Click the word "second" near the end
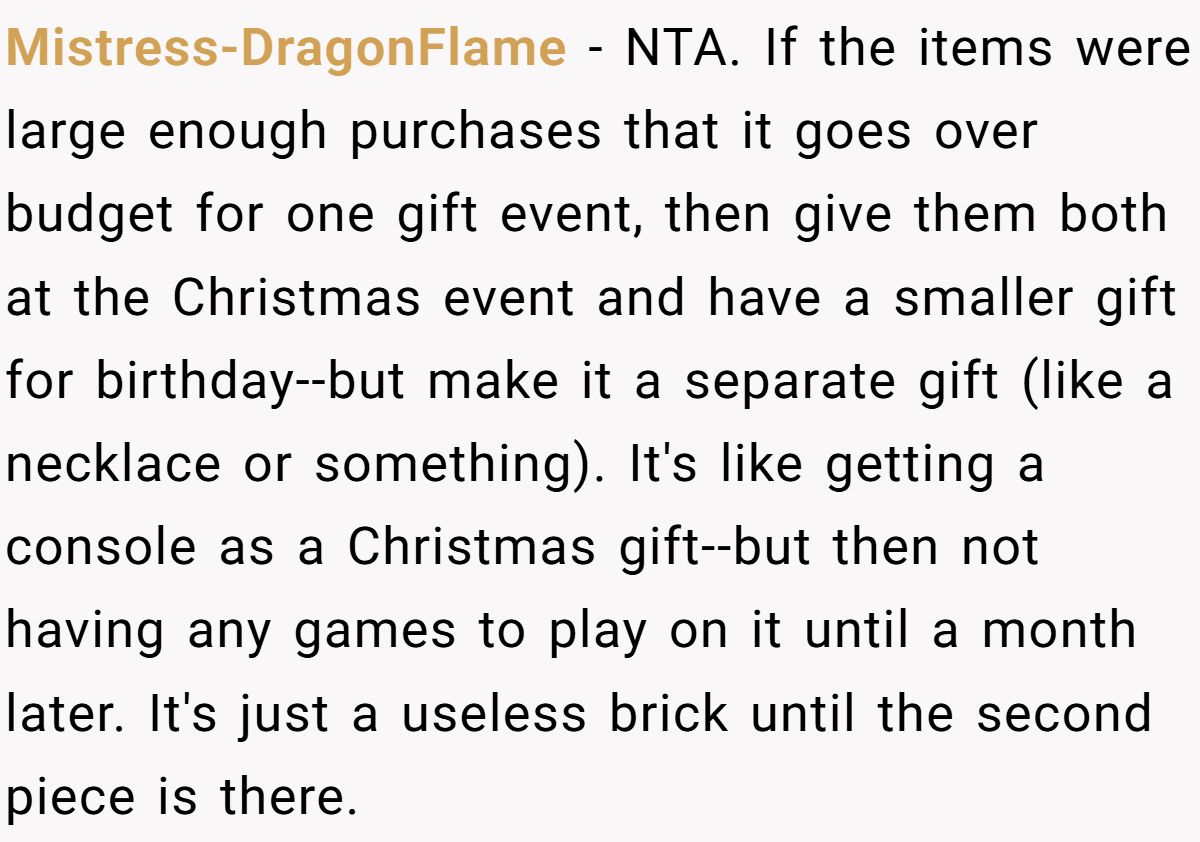Screen dimensions: 1200x842 click(1064, 713)
